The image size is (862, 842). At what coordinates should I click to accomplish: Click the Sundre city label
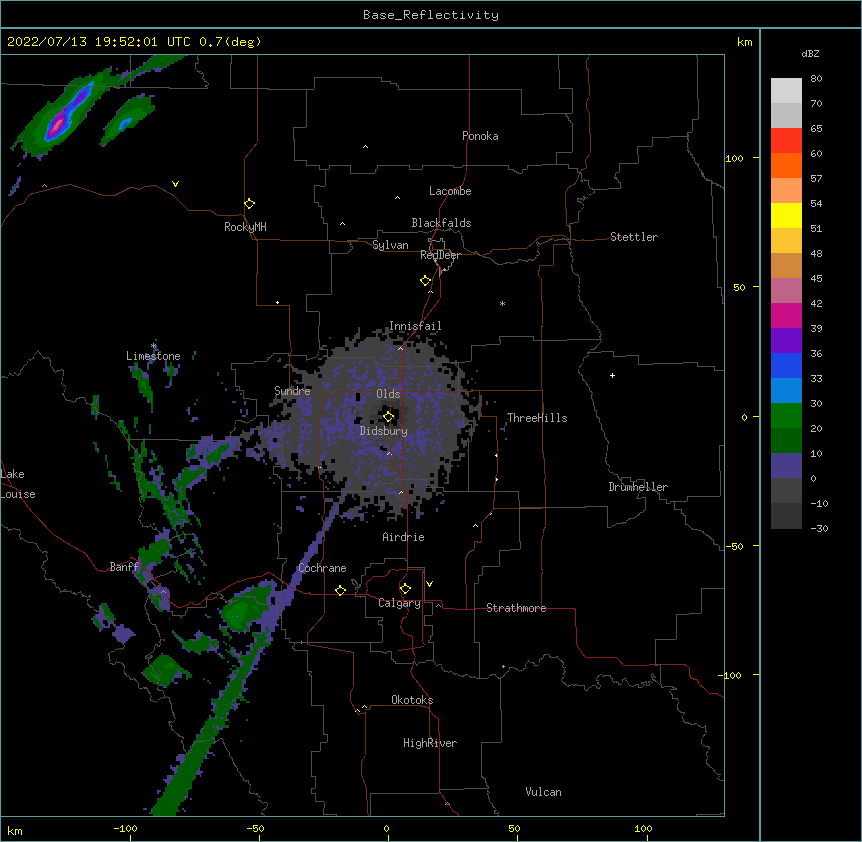pyautogui.click(x=292, y=391)
